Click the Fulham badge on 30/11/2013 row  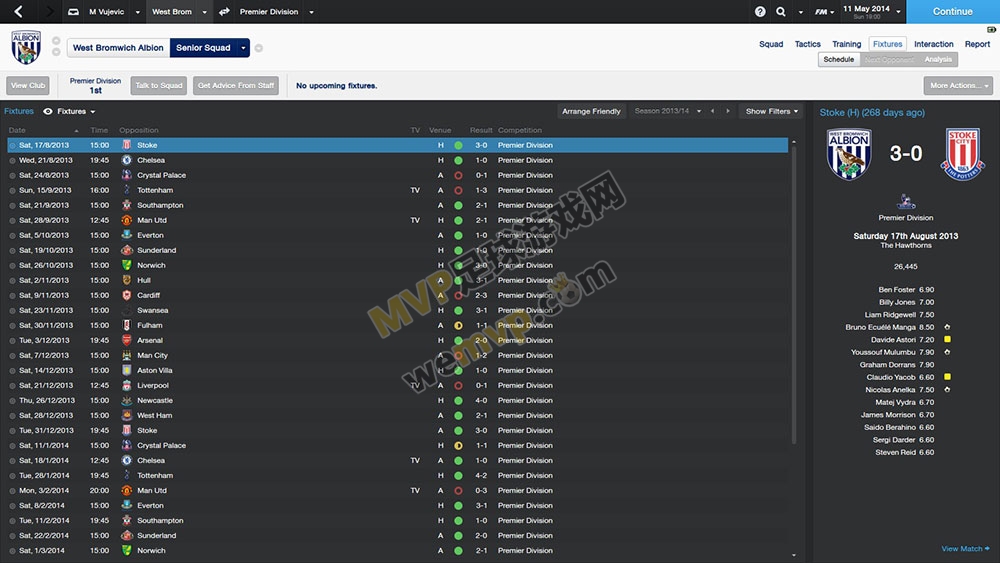coord(126,325)
